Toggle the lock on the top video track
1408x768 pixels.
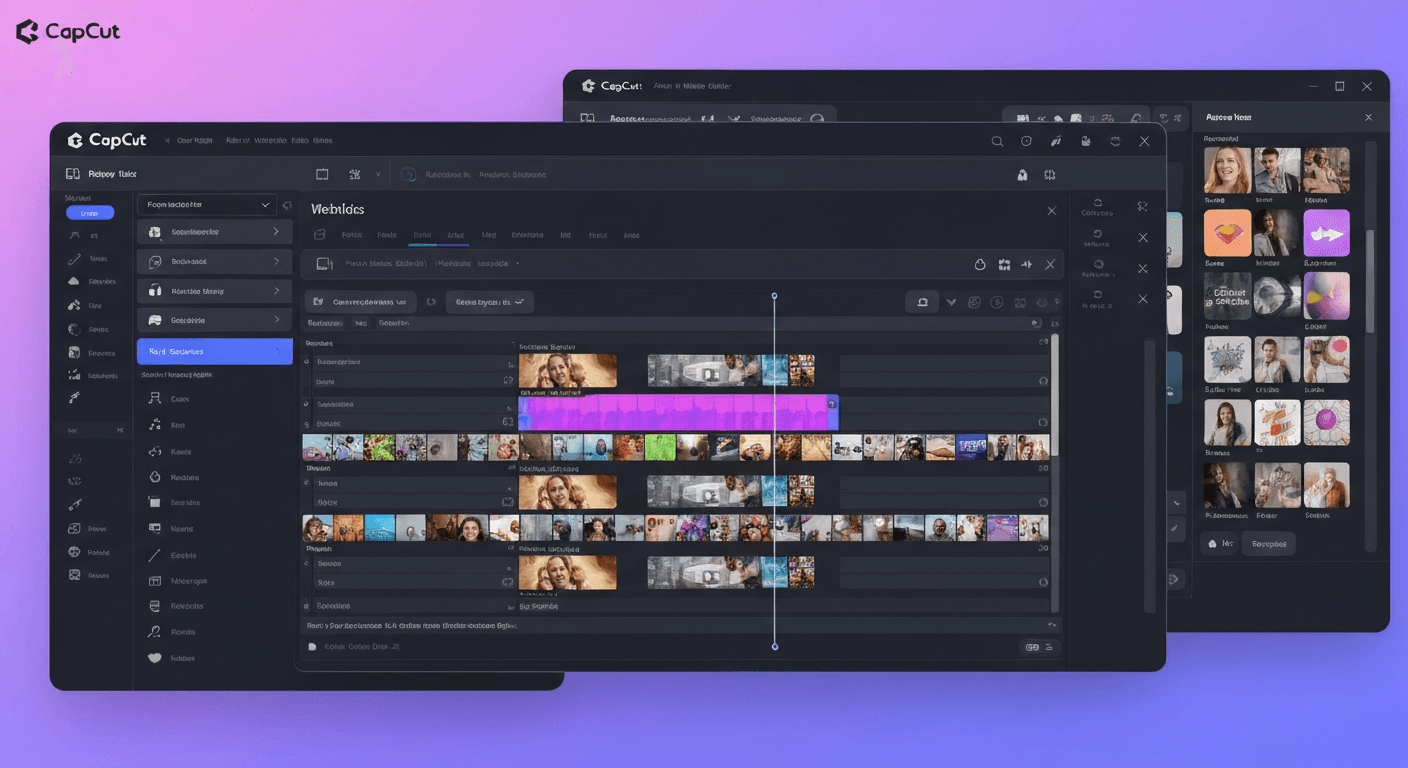1043,380
